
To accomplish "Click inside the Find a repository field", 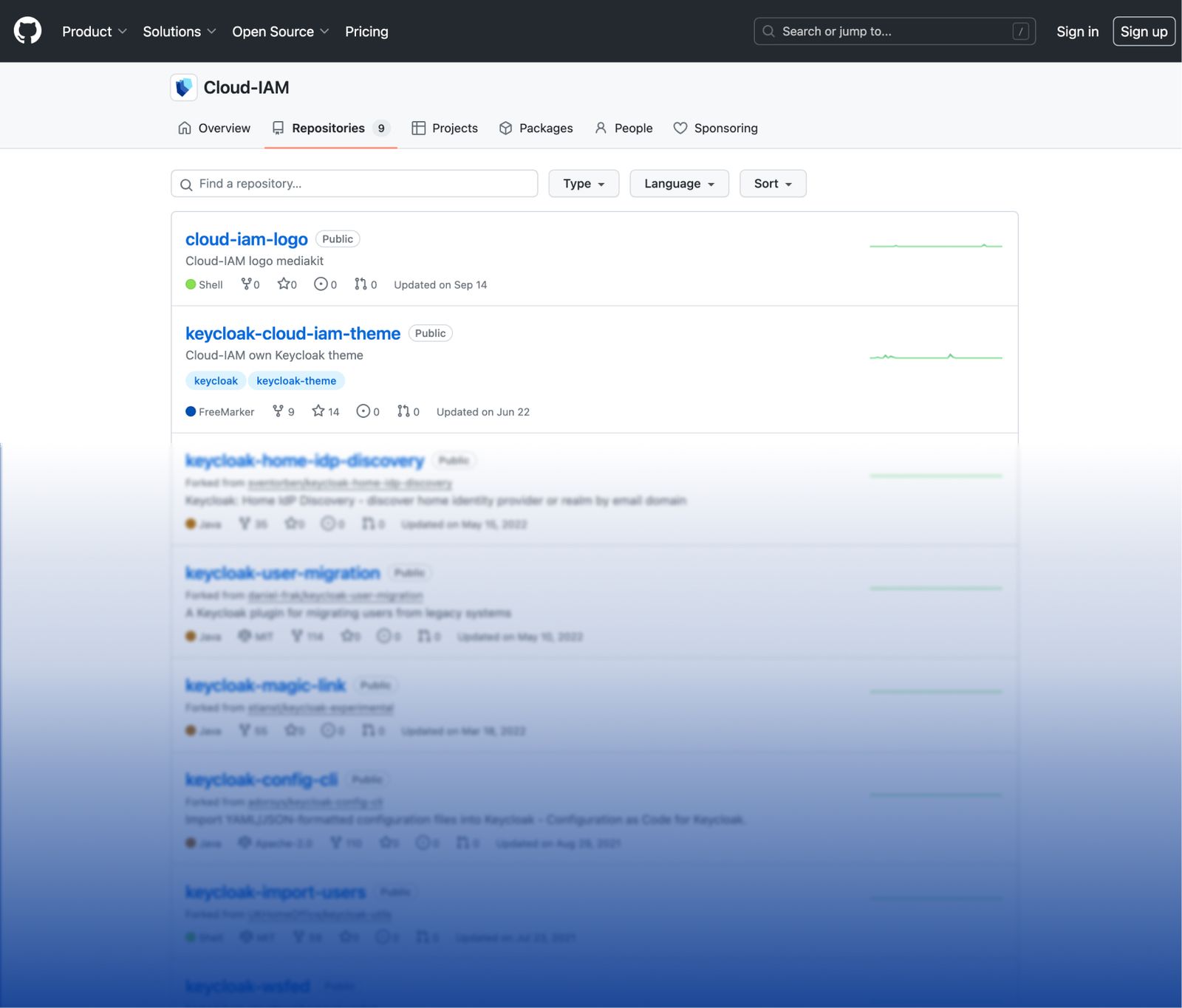I will pos(354,183).
